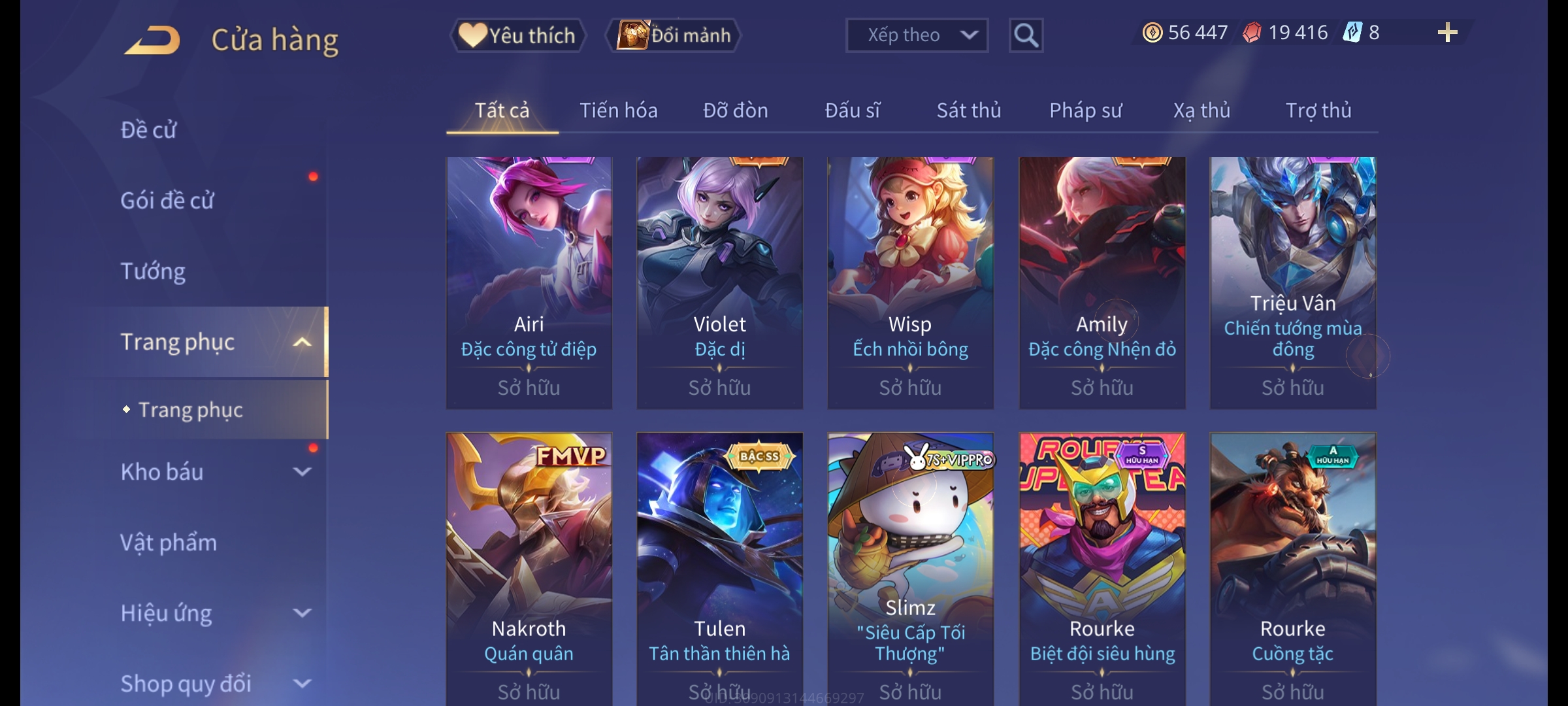Select Tulen Tân thần thiên hà skin card

(x=720, y=569)
